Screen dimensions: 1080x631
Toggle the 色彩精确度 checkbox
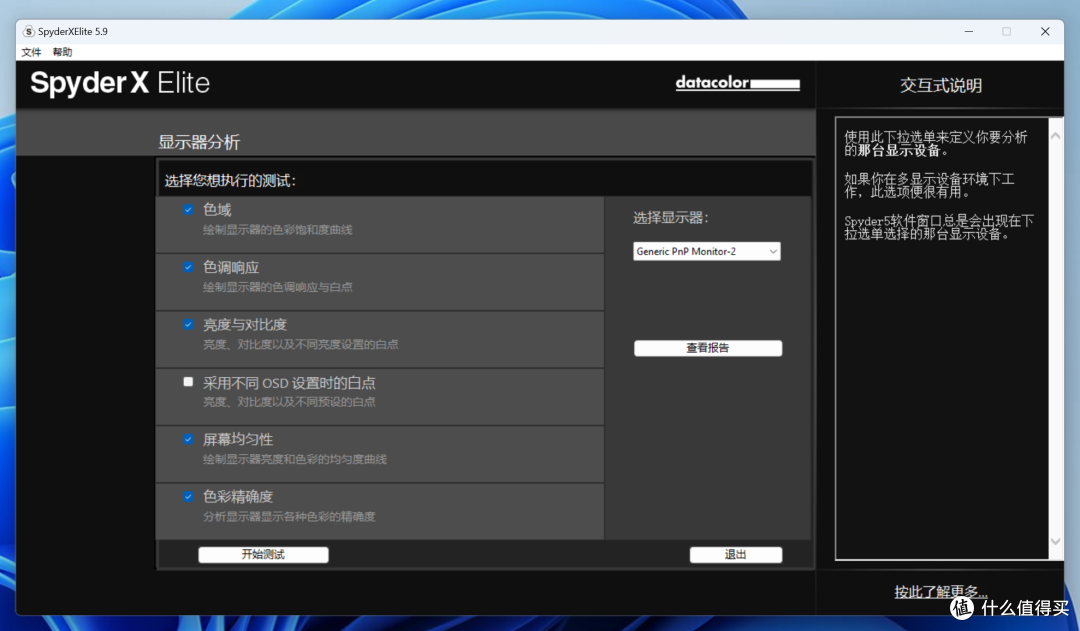tap(188, 497)
